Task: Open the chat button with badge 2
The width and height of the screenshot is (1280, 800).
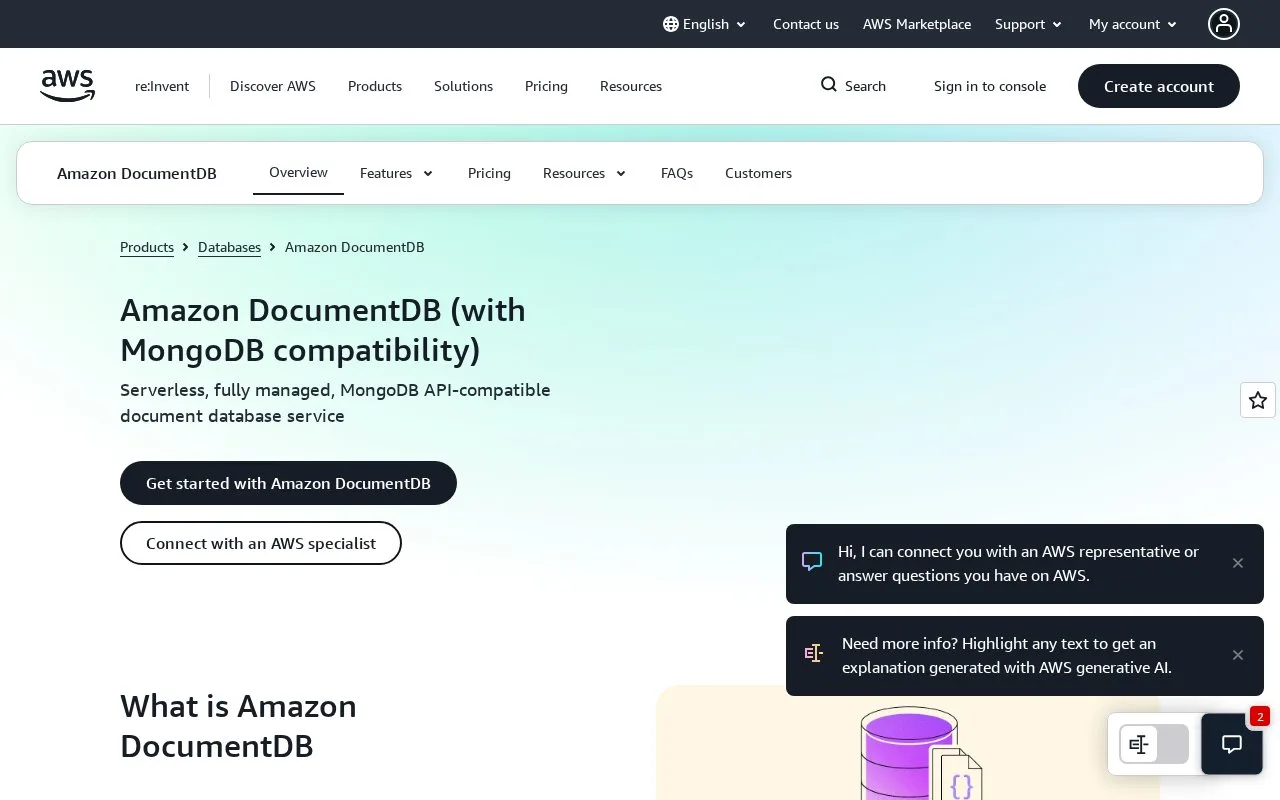Action: pyautogui.click(x=1232, y=744)
